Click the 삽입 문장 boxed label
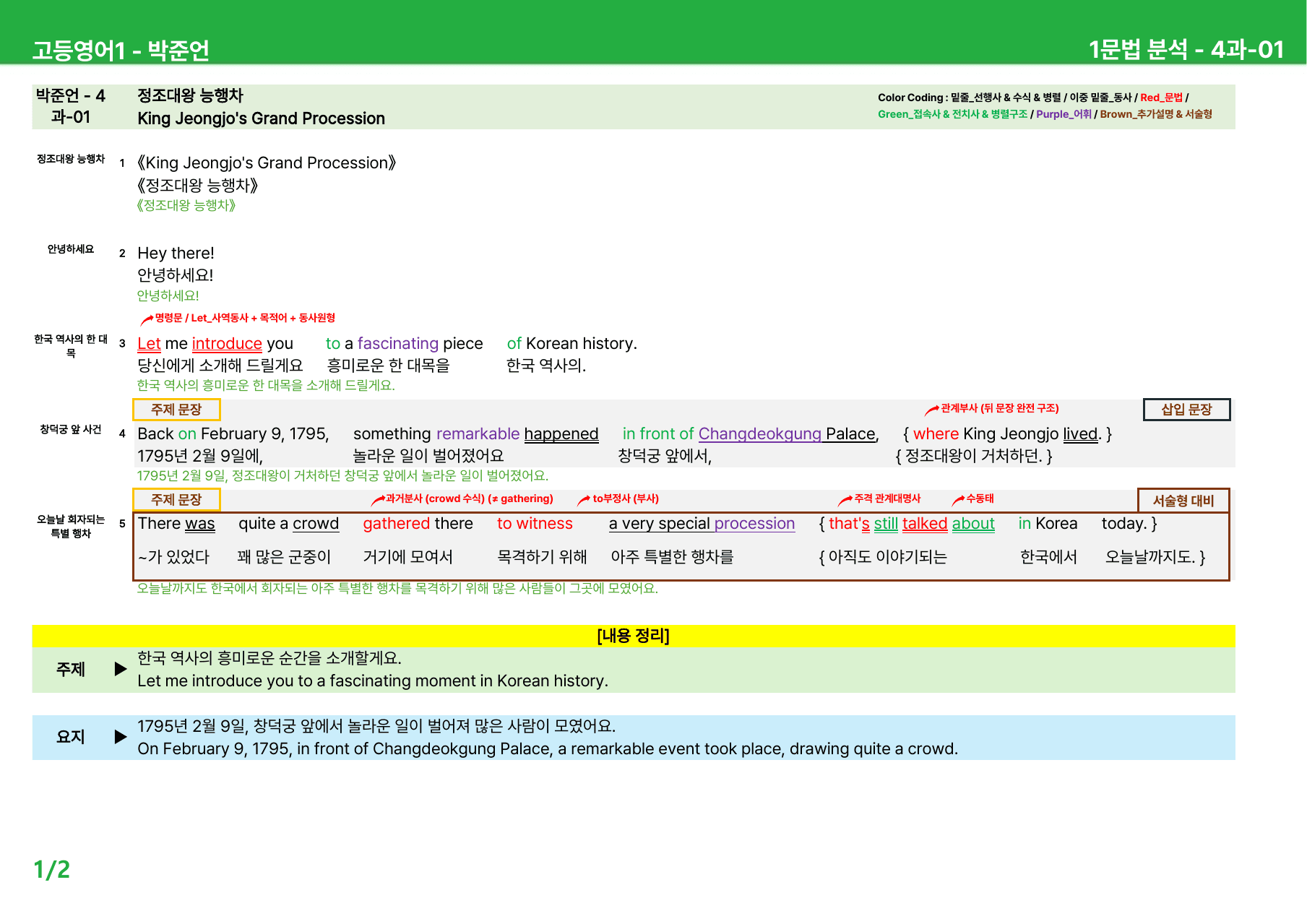The height and width of the screenshot is (924, 1307). coord(1186,410)
